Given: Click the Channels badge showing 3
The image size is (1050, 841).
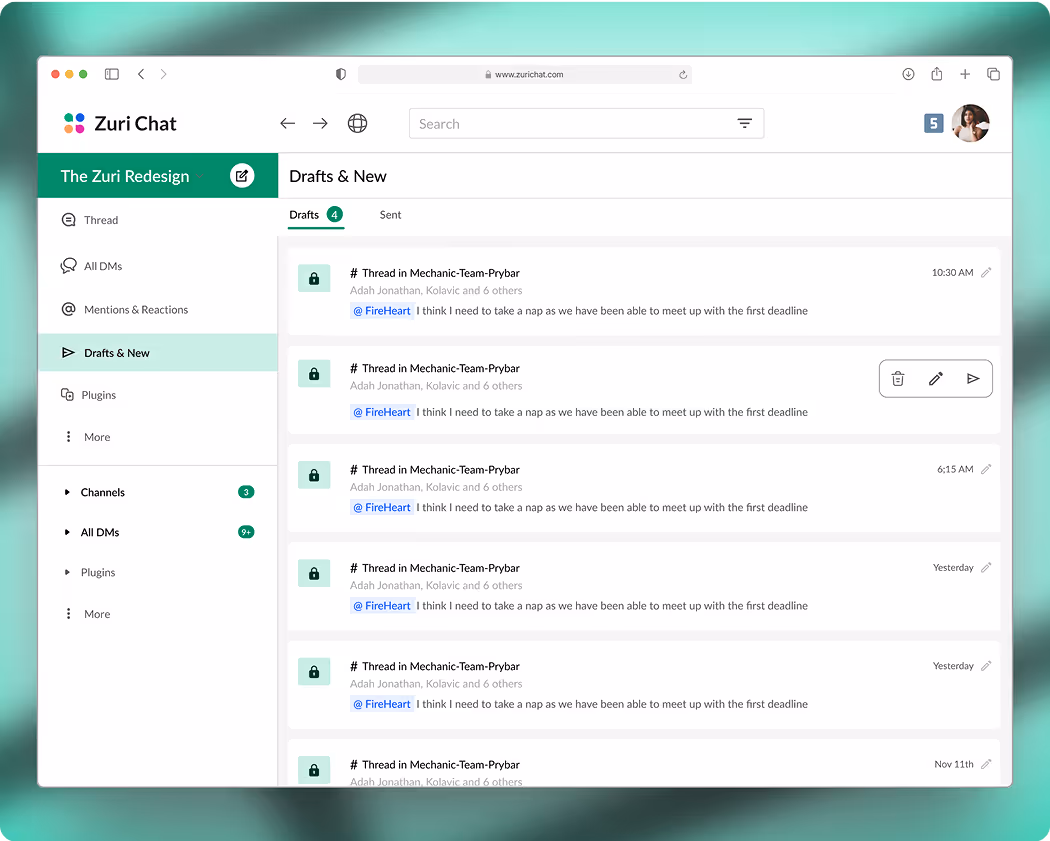Looking at the screenshot, I should click(246, 492).
